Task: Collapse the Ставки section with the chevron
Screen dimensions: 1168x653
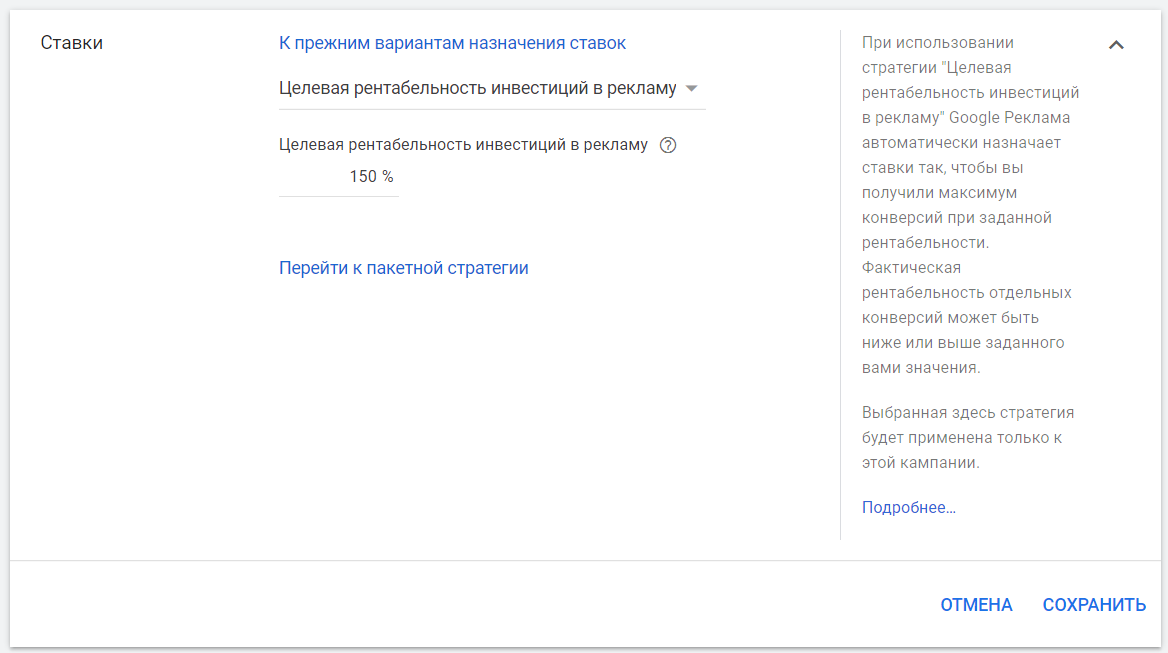Action: [1116, 45]
